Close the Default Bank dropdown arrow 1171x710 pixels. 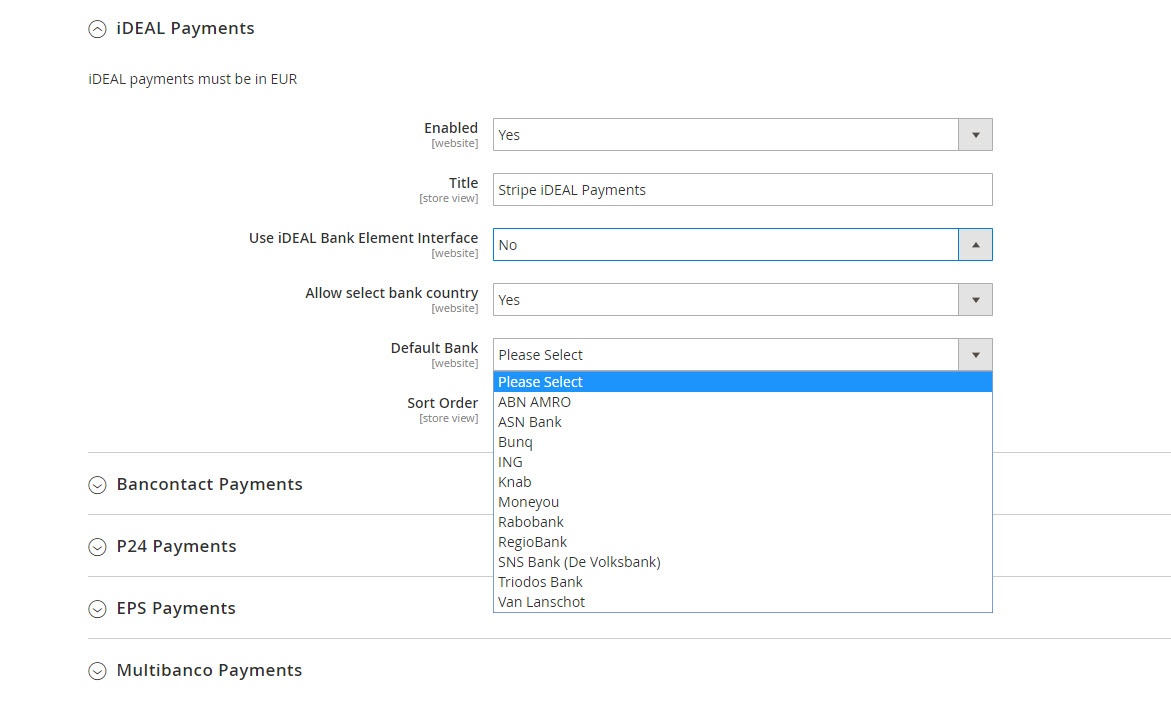(975, 355)
